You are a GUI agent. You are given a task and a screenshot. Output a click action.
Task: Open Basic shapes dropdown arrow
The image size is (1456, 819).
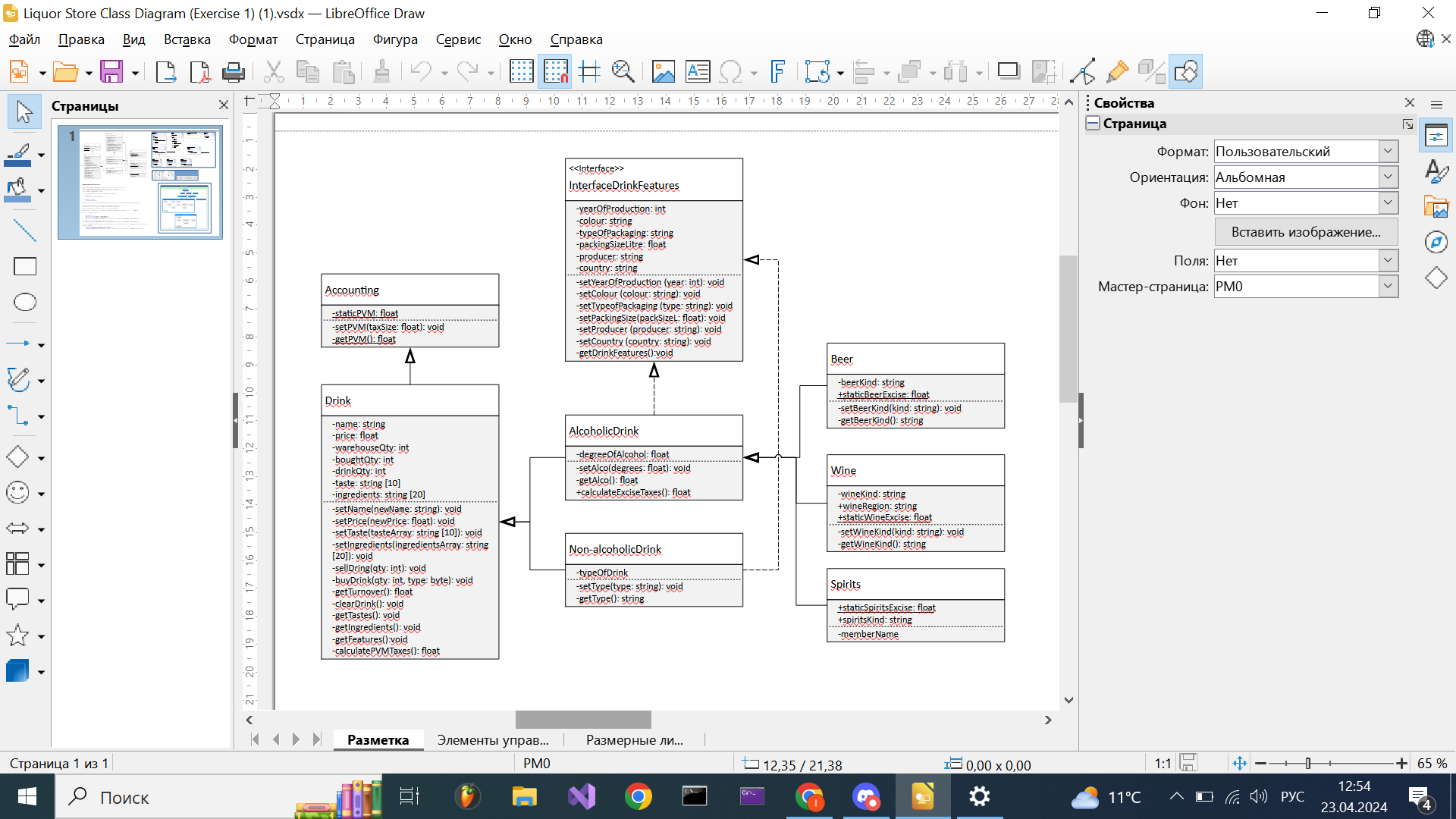[x=42, y=458]
